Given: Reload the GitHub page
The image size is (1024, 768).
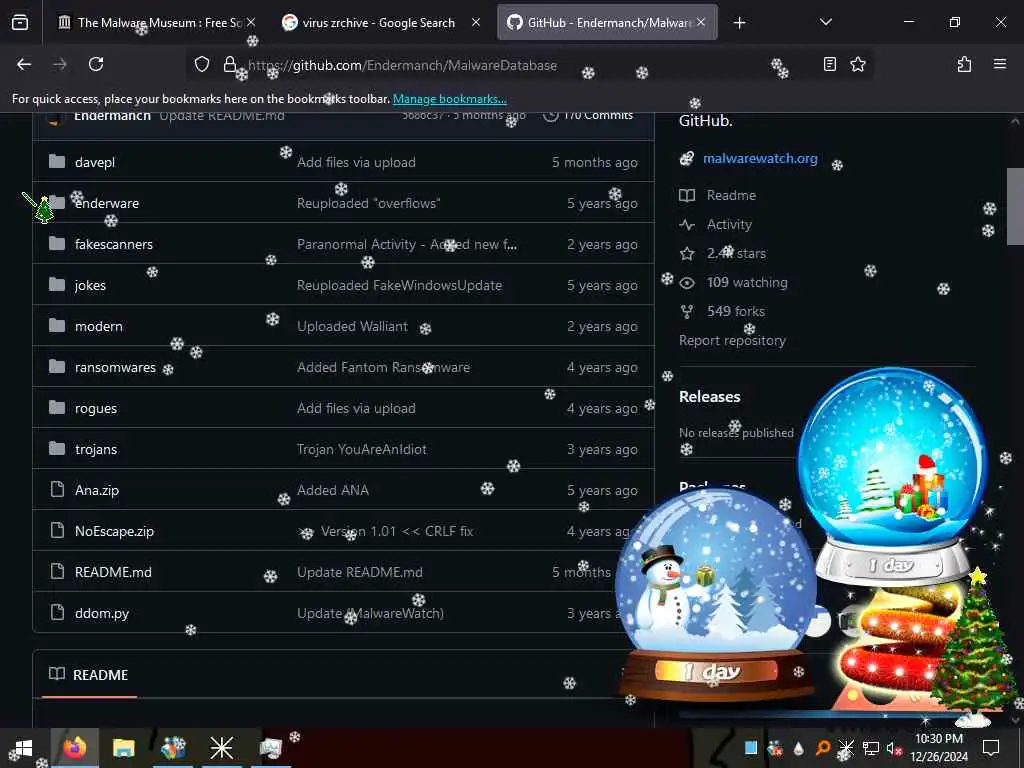Looking at the screenshot, I should tap(96, 64).
